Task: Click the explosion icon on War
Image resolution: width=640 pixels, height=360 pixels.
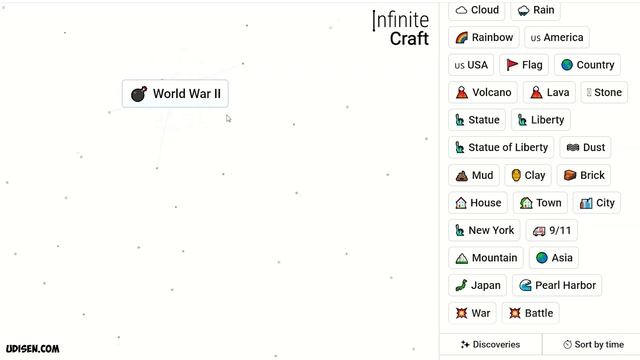Action: pos(461,313)
